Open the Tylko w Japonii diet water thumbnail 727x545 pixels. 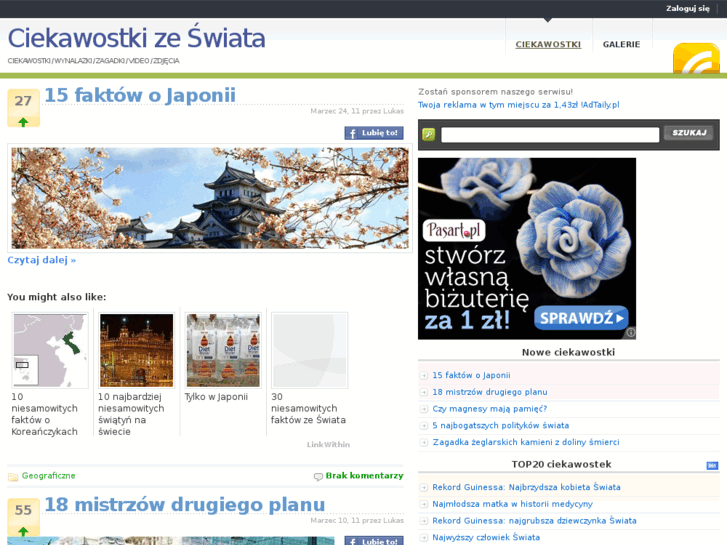(223, 351)
